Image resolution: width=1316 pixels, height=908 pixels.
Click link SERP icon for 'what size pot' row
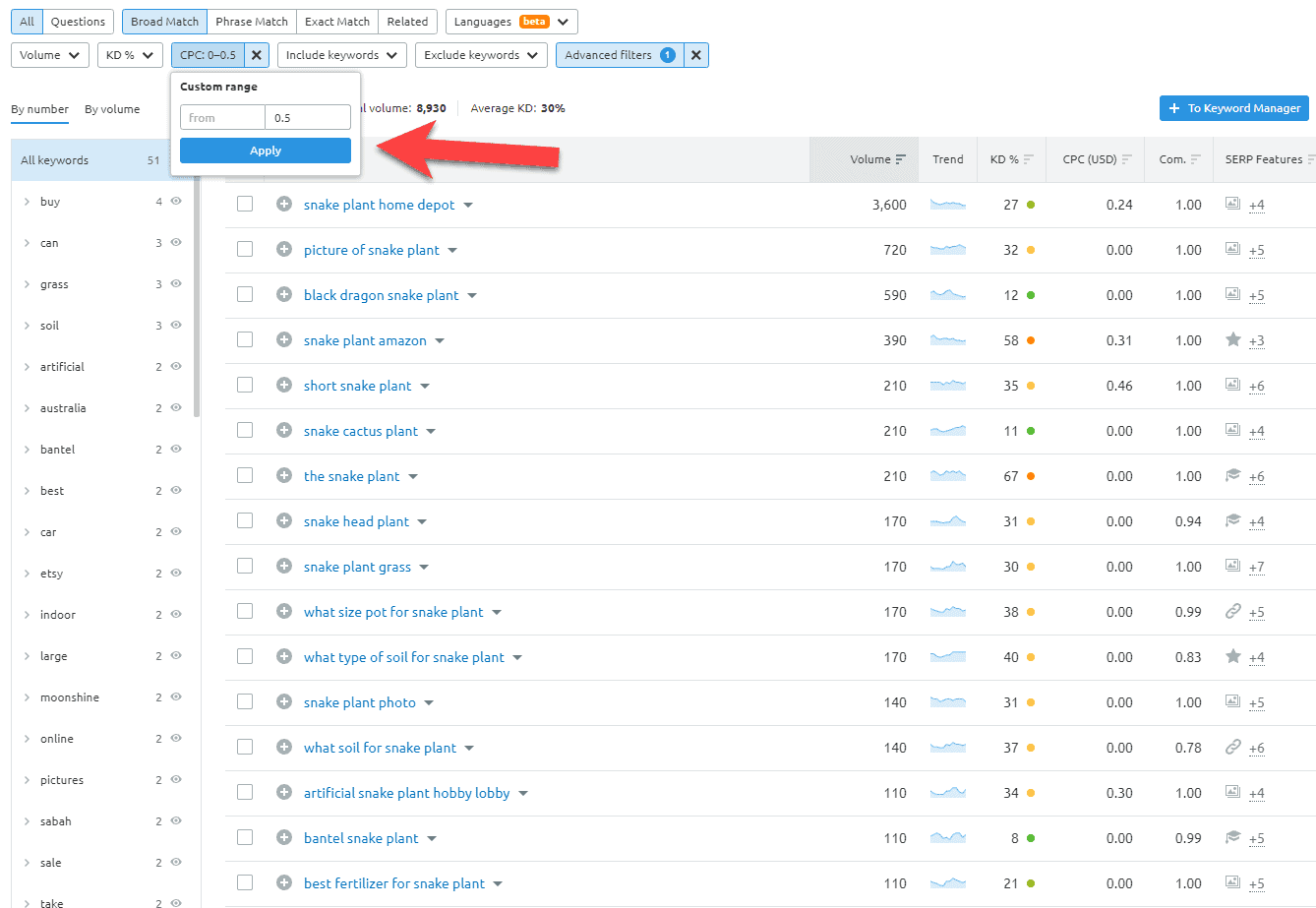click(1232, 611)
